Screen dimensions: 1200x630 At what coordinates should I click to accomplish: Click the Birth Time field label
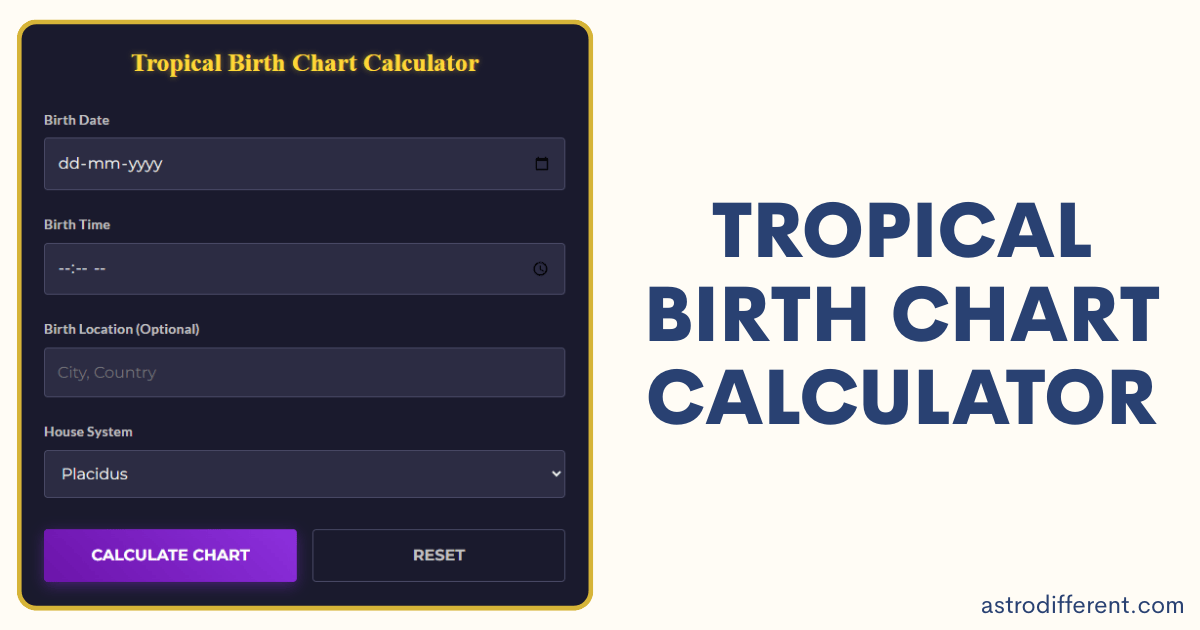[77, 225]
